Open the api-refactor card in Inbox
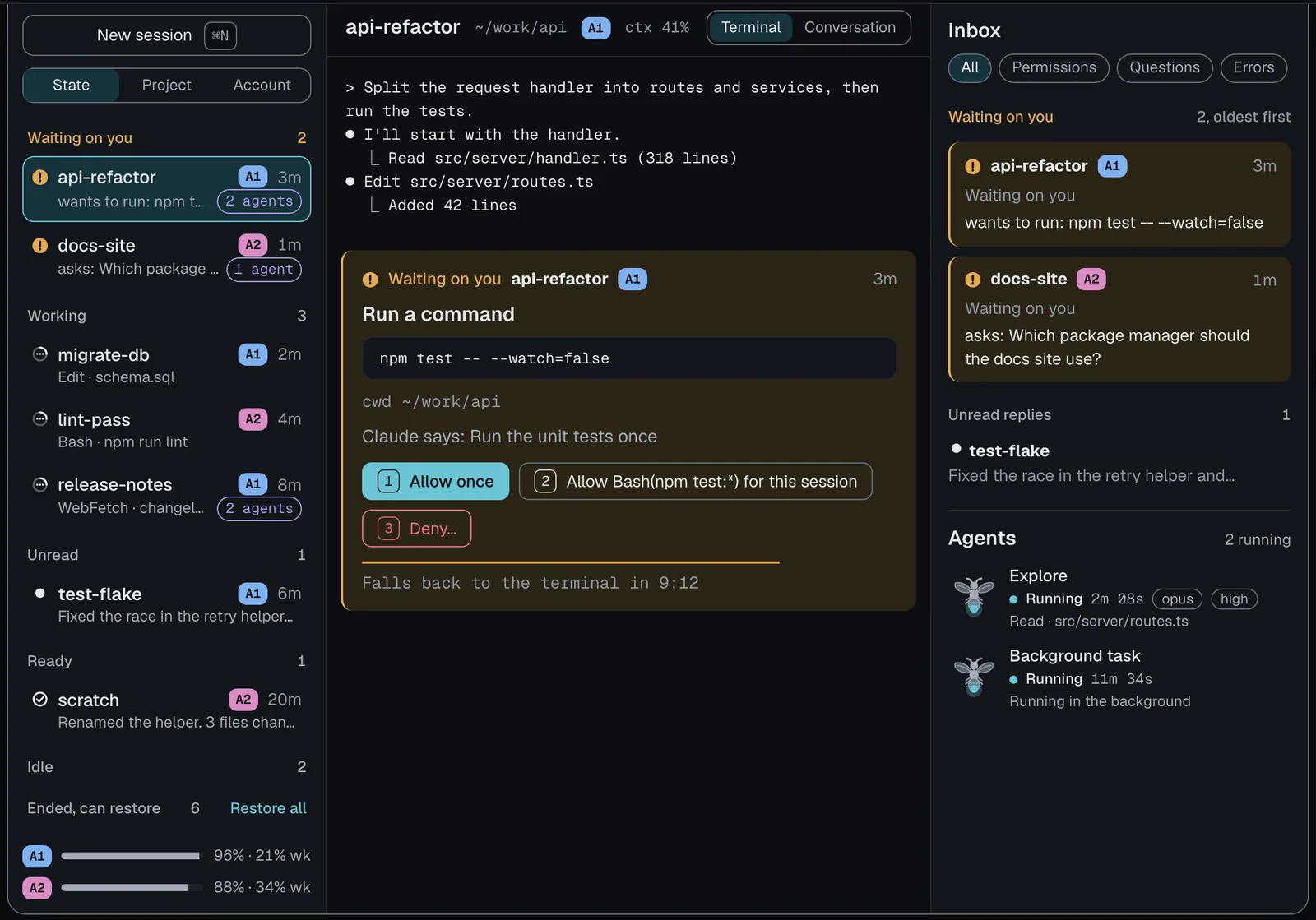 pos(1119,194)
